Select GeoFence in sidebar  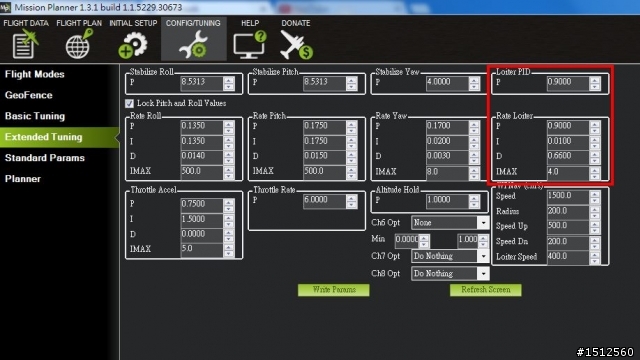point(29,95)
